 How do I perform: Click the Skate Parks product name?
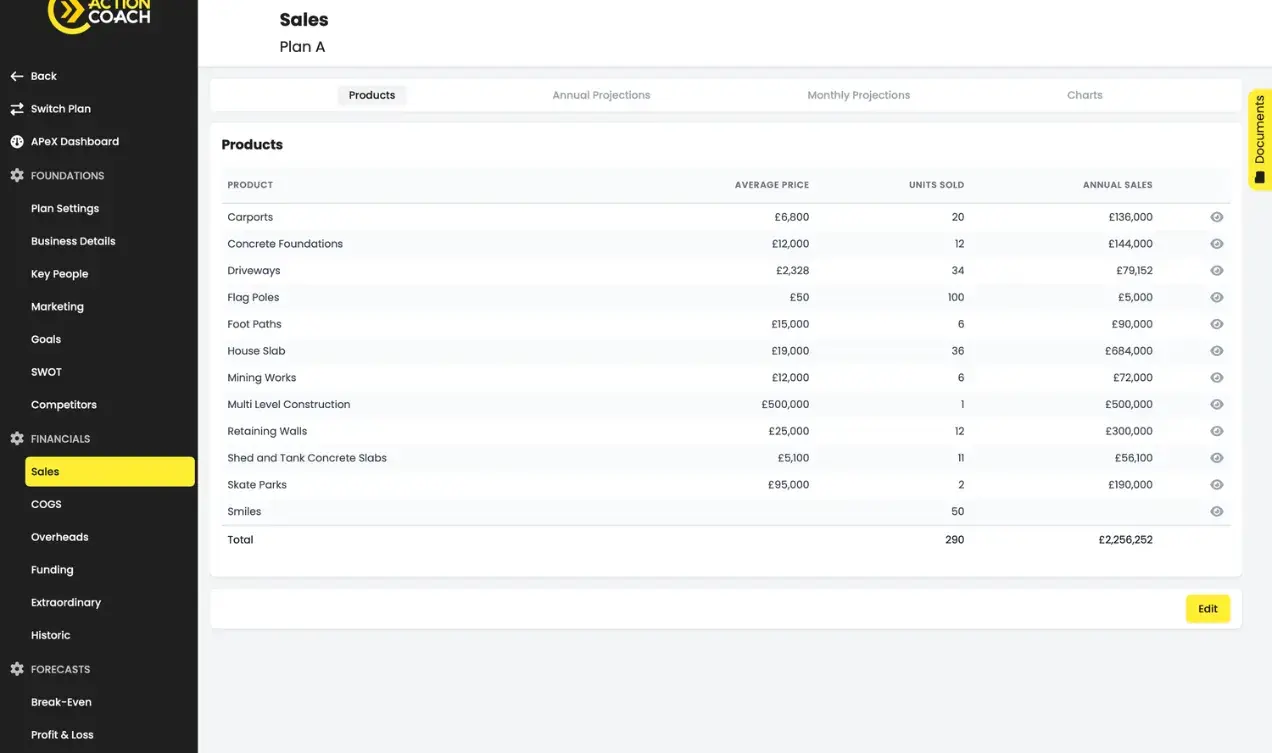pyautogui.click(x=257, y=485)
